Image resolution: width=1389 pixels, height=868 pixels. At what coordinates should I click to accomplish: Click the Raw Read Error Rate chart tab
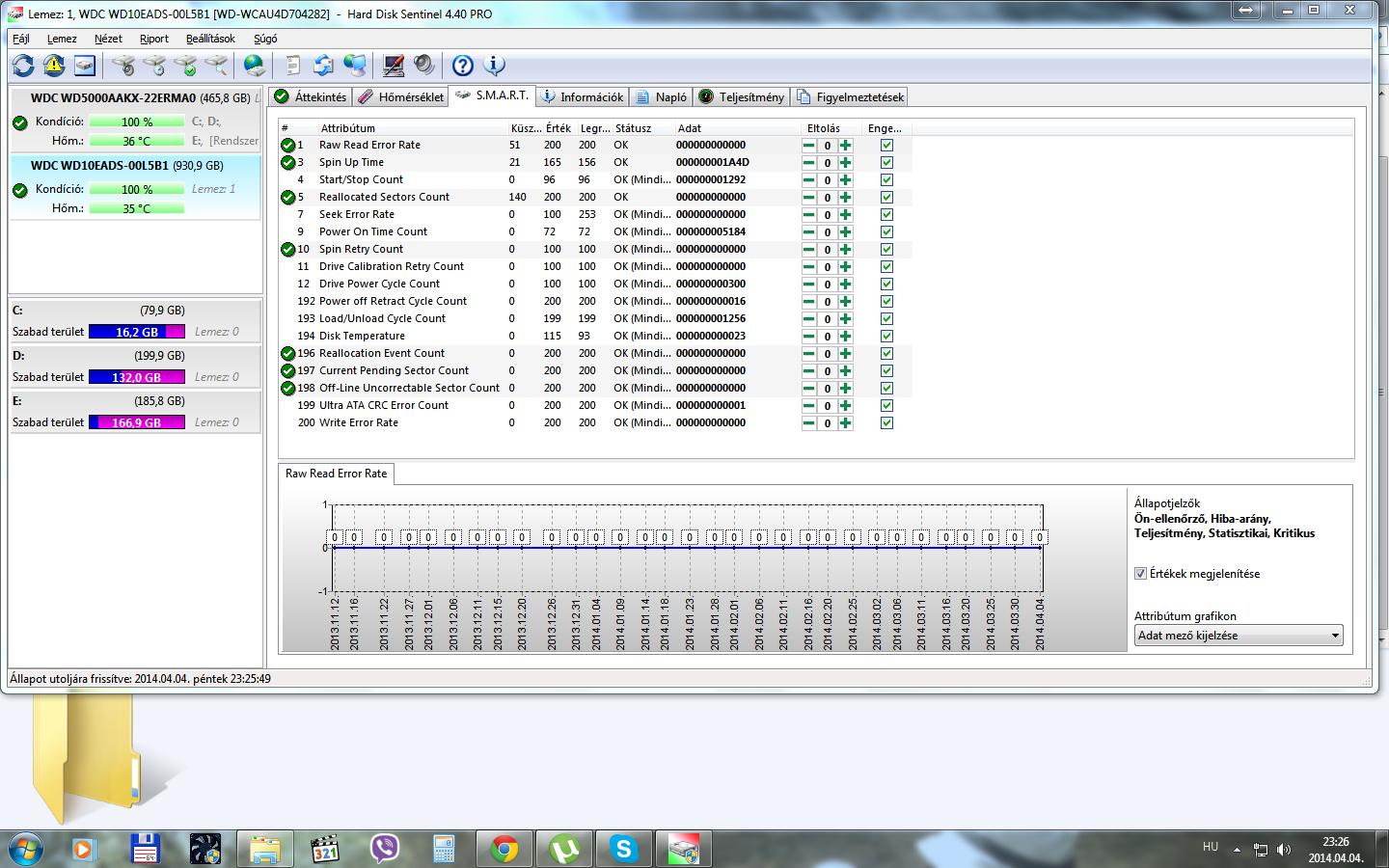[x=336, y=474]
